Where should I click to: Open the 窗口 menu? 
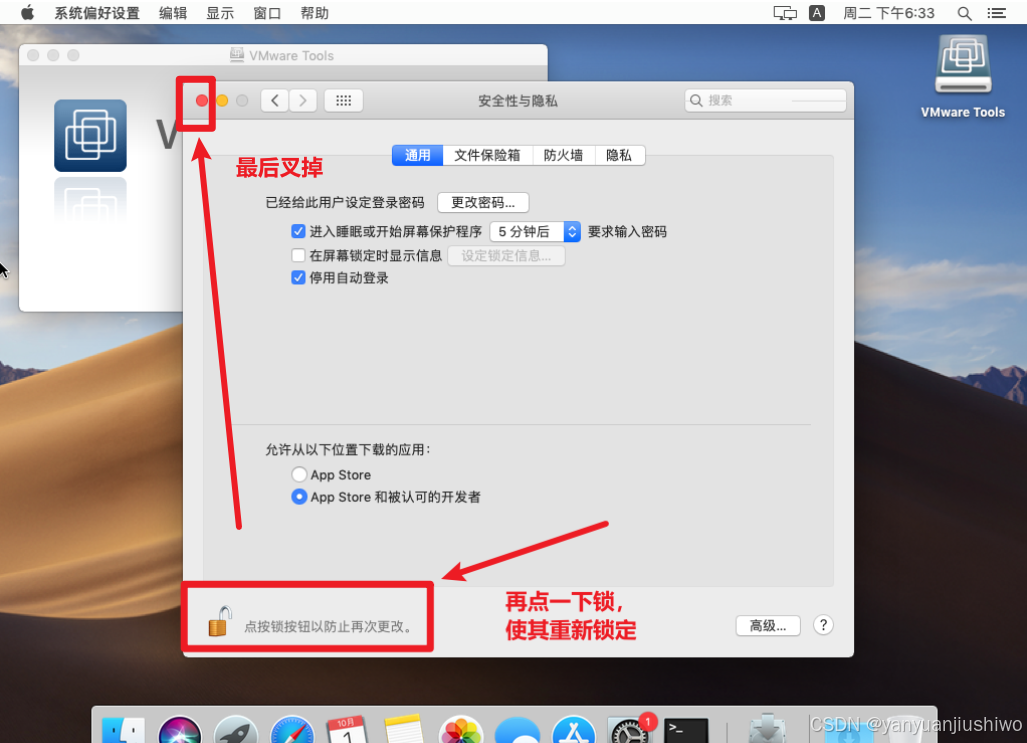(267, 13)
